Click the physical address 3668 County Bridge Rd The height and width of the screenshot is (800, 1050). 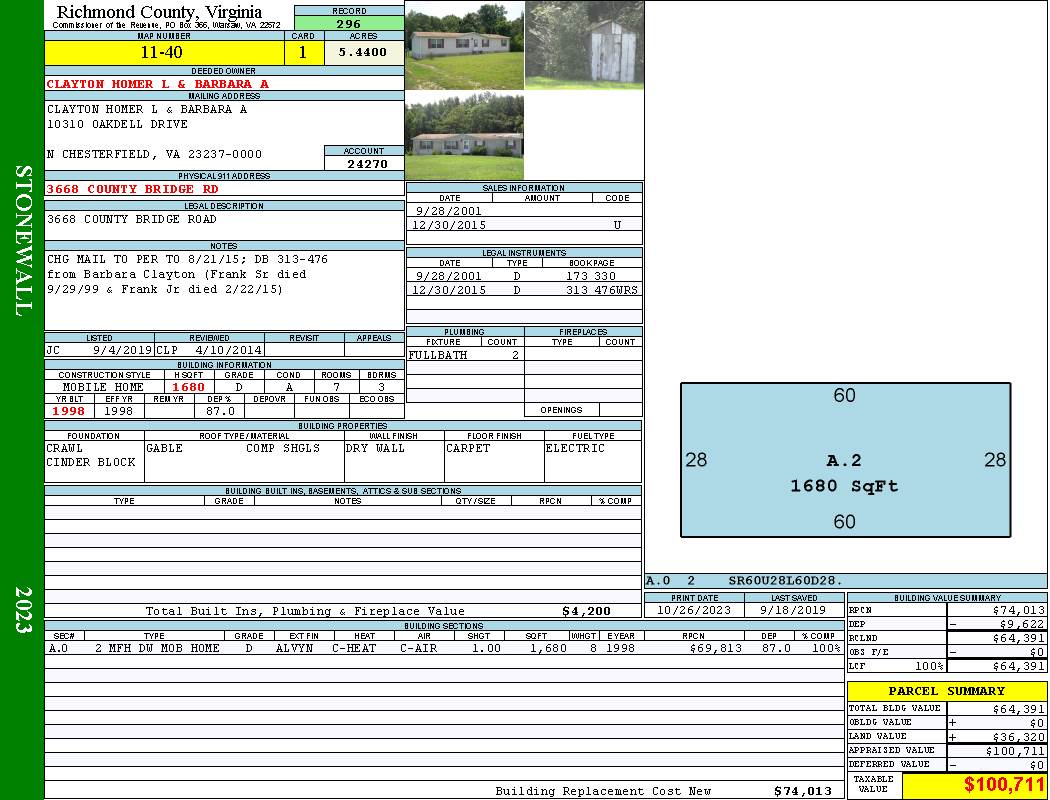(x=132, y=189)
